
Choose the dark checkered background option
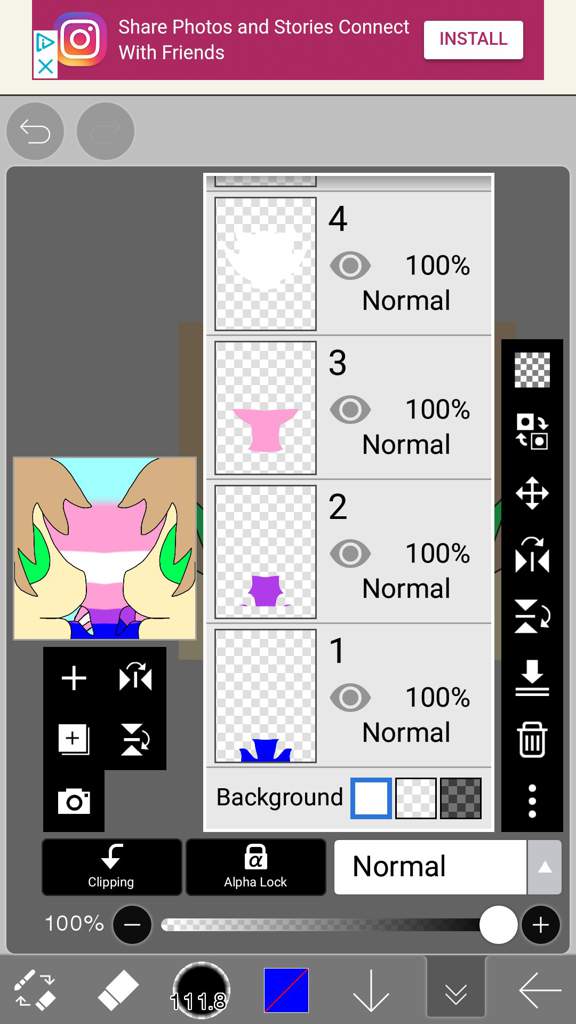(x=461, y=797)
